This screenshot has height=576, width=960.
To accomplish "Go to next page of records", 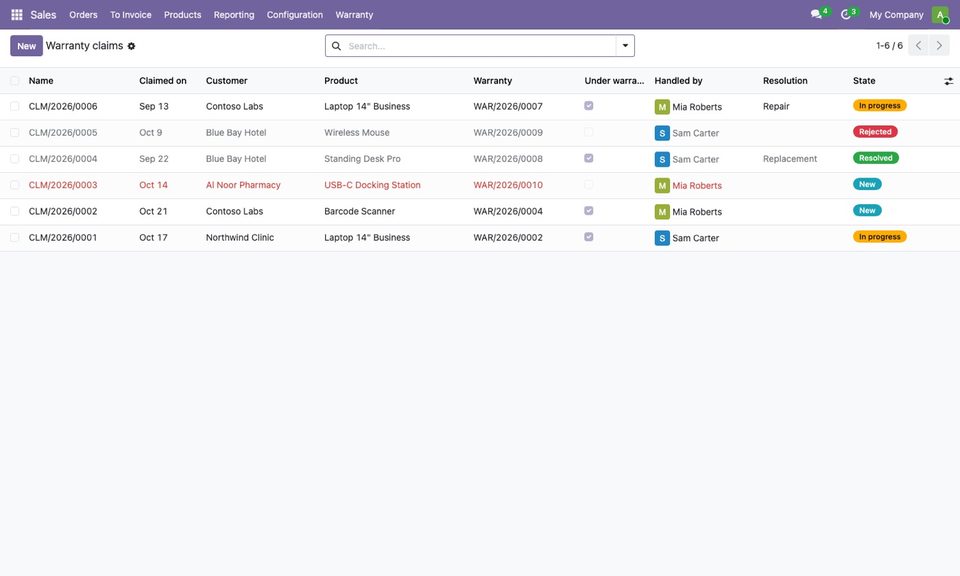I will pyautogui.click(x=939, y=45).
